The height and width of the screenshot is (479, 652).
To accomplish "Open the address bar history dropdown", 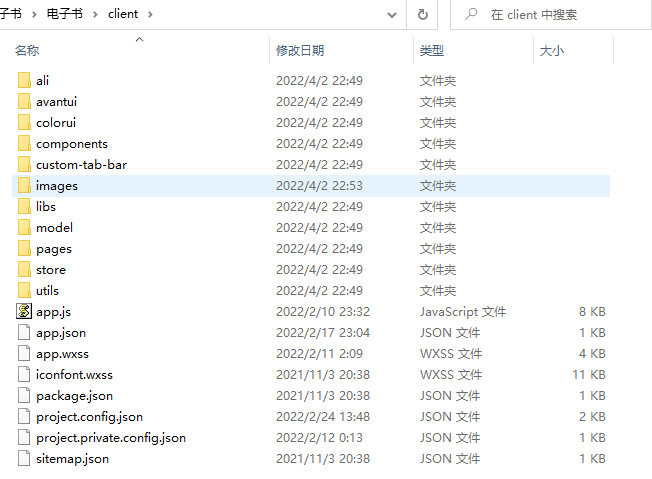I will pos(392,15).
